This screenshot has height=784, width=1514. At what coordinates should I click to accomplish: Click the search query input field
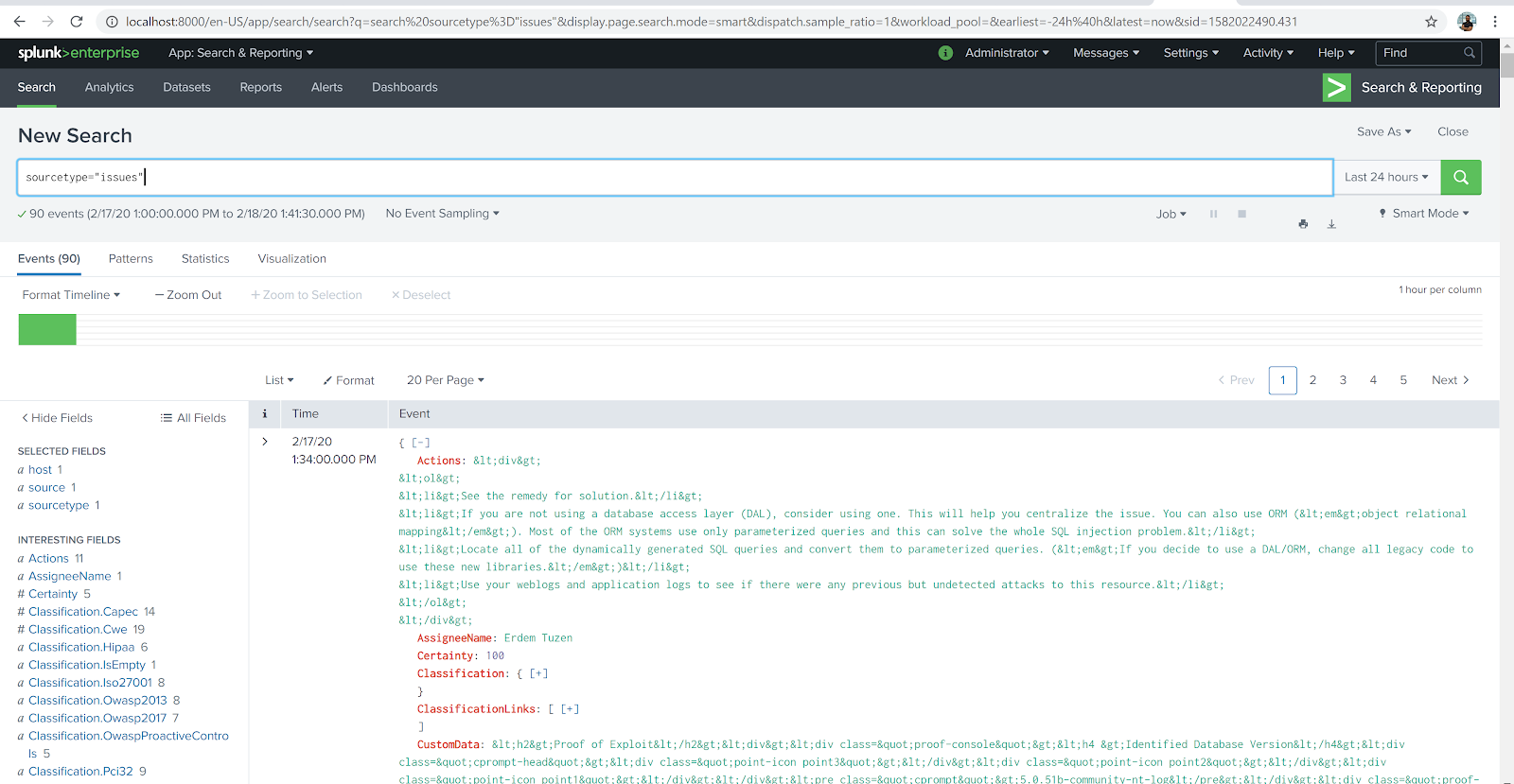pyautogui.click(x=675, y=177)
